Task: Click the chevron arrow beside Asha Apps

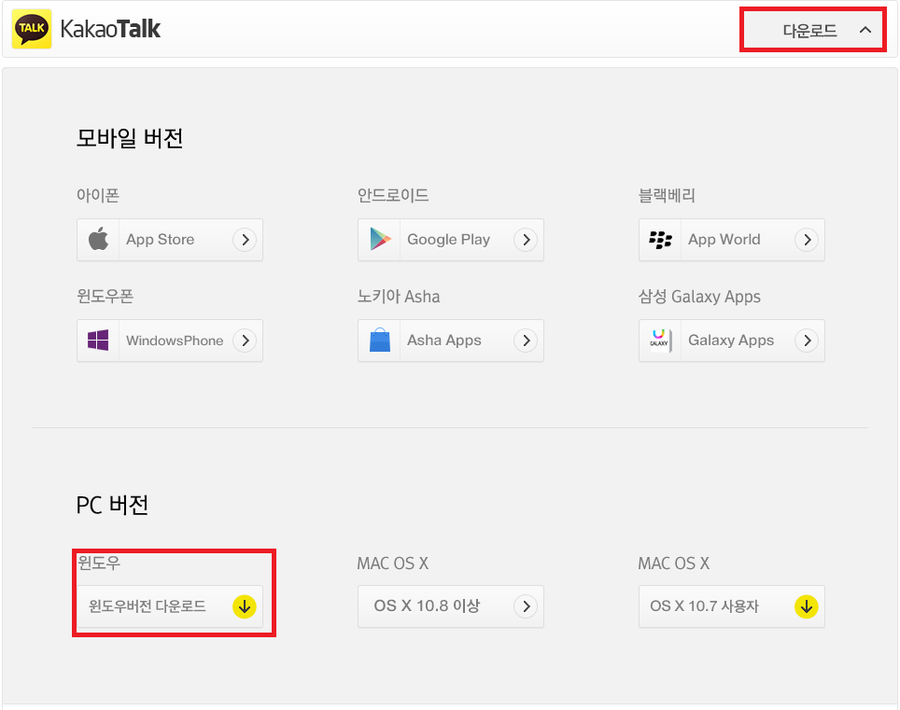Action: pyautogui.click(x=525, y=341)
